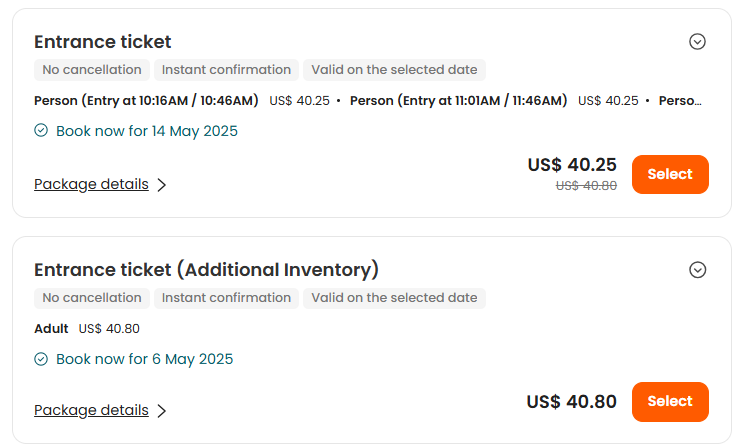
Task: Expand the first Entrance ticket card chevron
Action: click(x=697, y=42)
